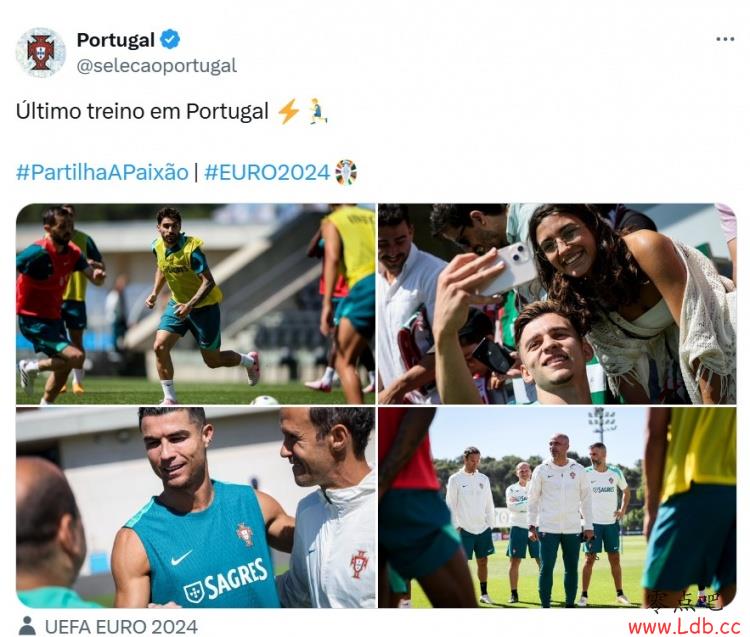The image size is (750, 637).
Task: Open the #PartilhaAPaixão hashtag
Action: 102,172
